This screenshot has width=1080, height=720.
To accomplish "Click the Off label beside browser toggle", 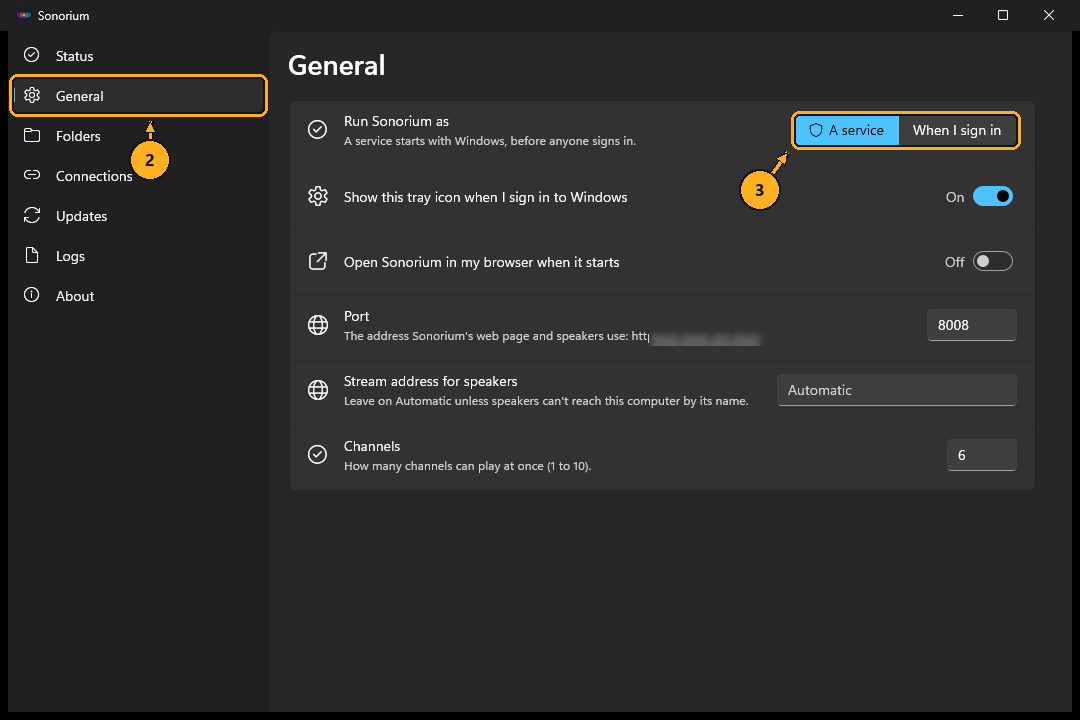I will [x=955, y=262].
